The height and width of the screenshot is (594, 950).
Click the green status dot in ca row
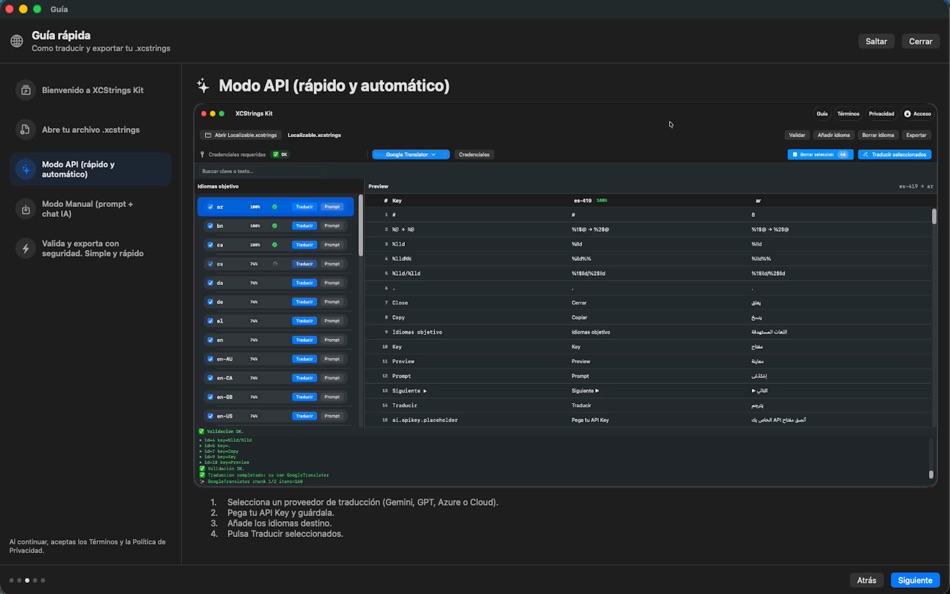[x=274, y=245]
